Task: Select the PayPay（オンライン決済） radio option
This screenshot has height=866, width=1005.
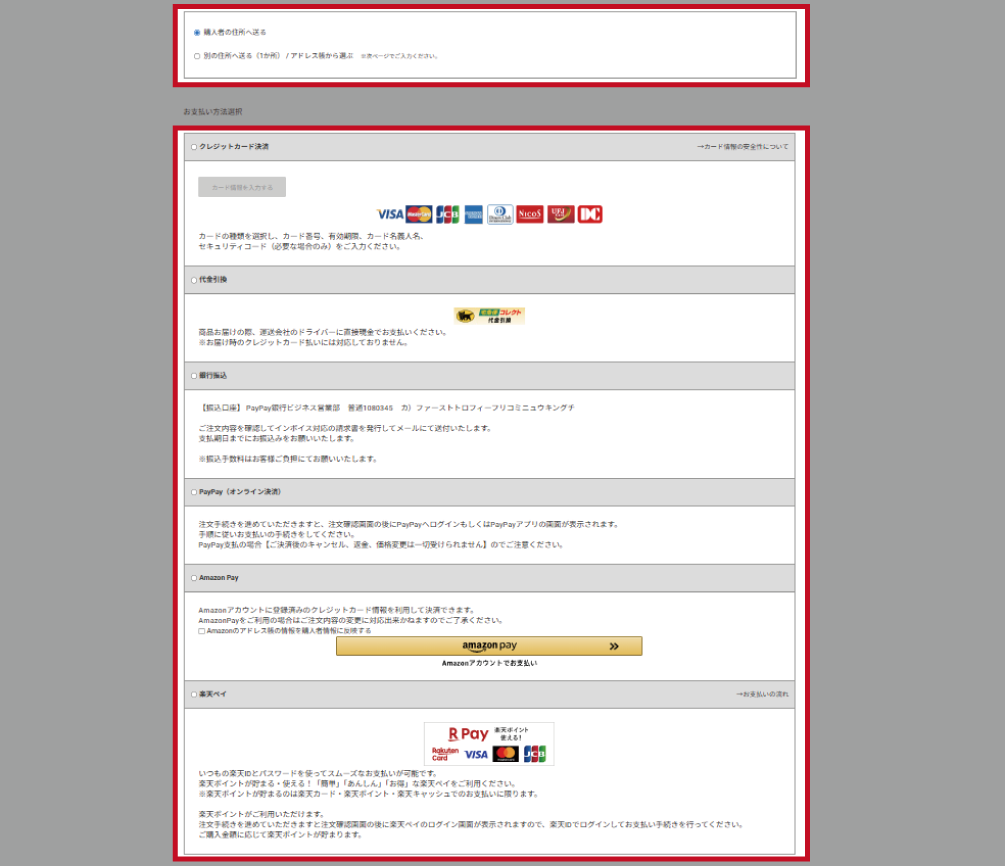Action: click(x=194, y=492)
